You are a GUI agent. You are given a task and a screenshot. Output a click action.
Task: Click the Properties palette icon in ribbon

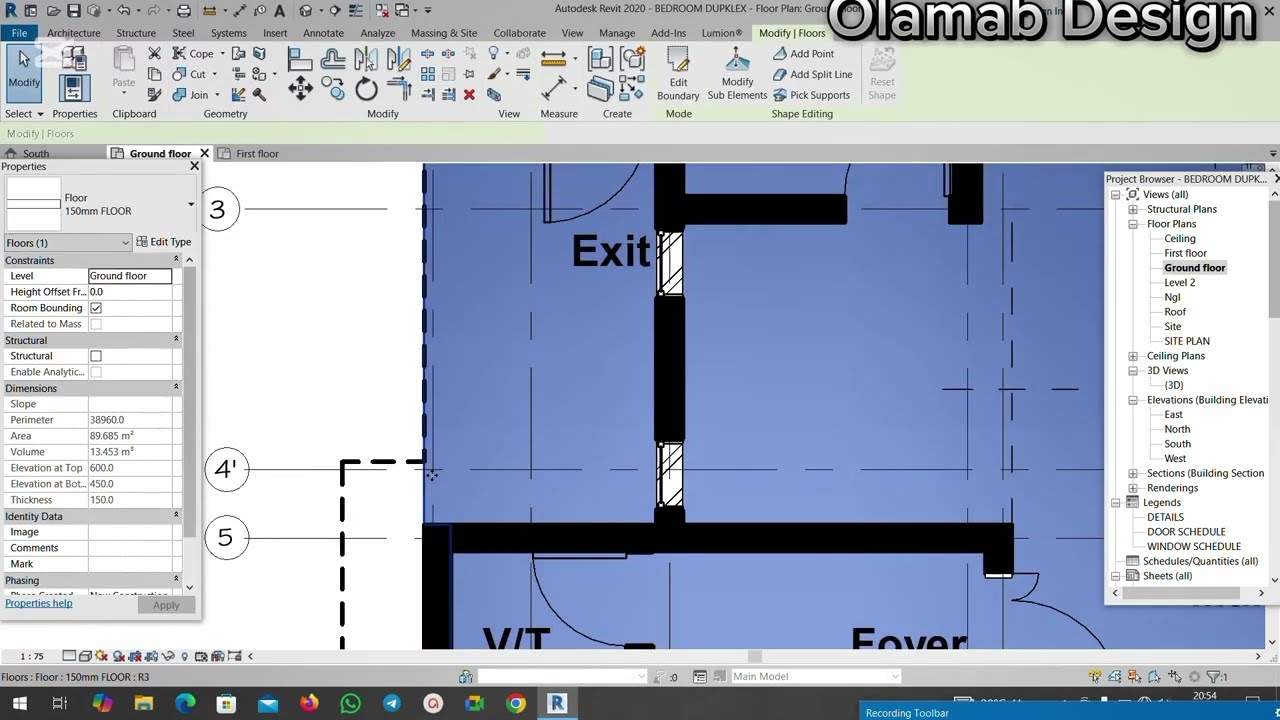click(73, 89)
